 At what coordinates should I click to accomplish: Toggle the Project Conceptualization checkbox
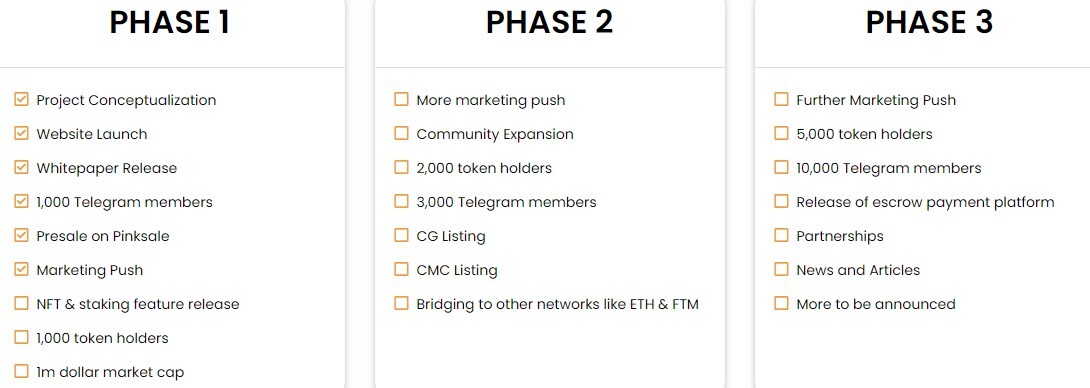pyautogui.click(x=22, y=99)
